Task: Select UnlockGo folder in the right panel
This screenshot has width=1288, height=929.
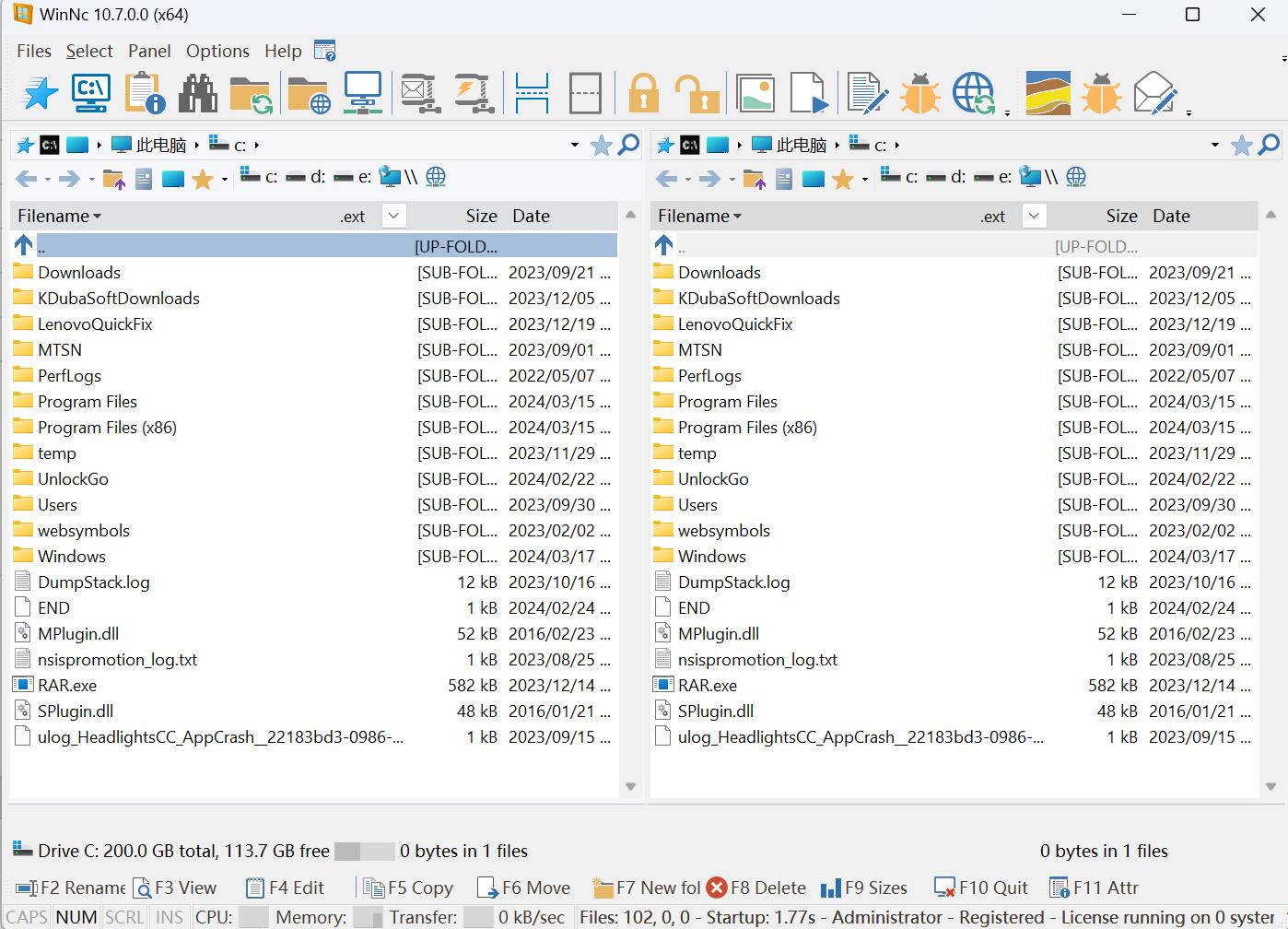Action: click(x=954, y=478)
